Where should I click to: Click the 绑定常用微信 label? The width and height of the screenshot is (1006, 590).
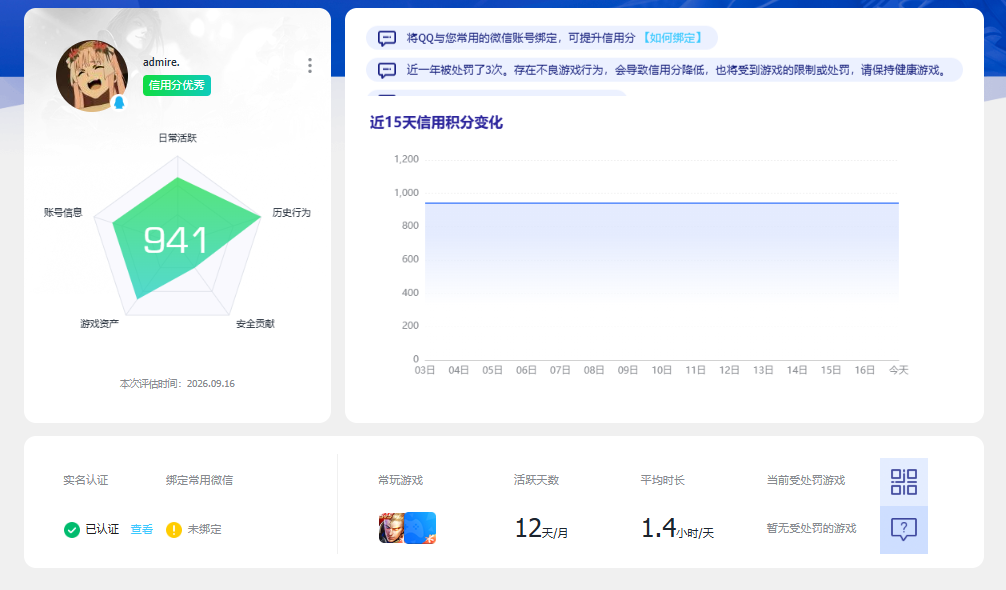[x=199, y=480]
